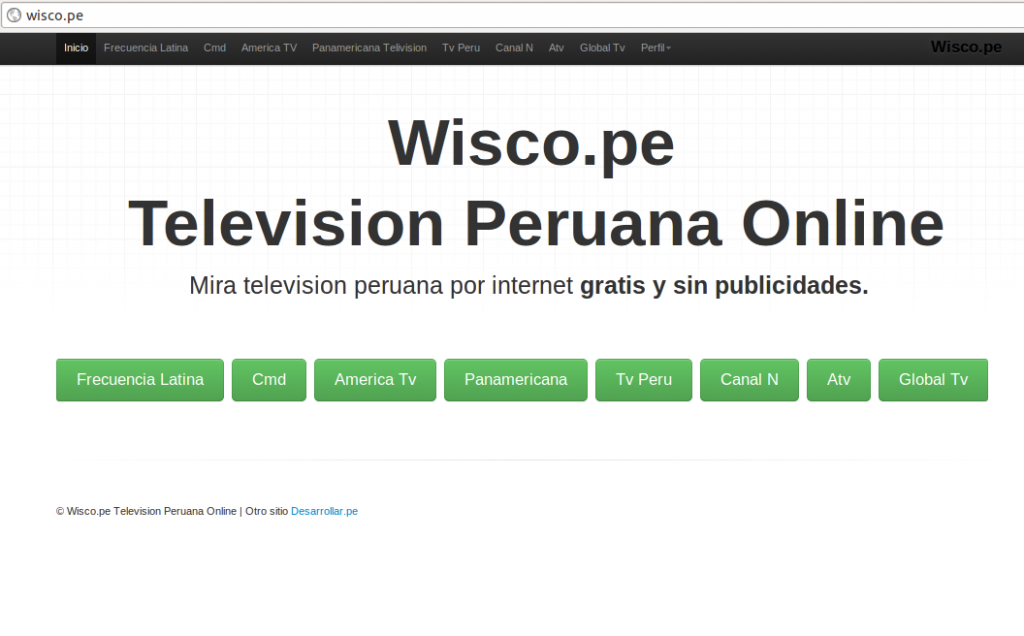Go to Cmd in the top navbar
This screenshot has width=1024, height=636.
214,48
